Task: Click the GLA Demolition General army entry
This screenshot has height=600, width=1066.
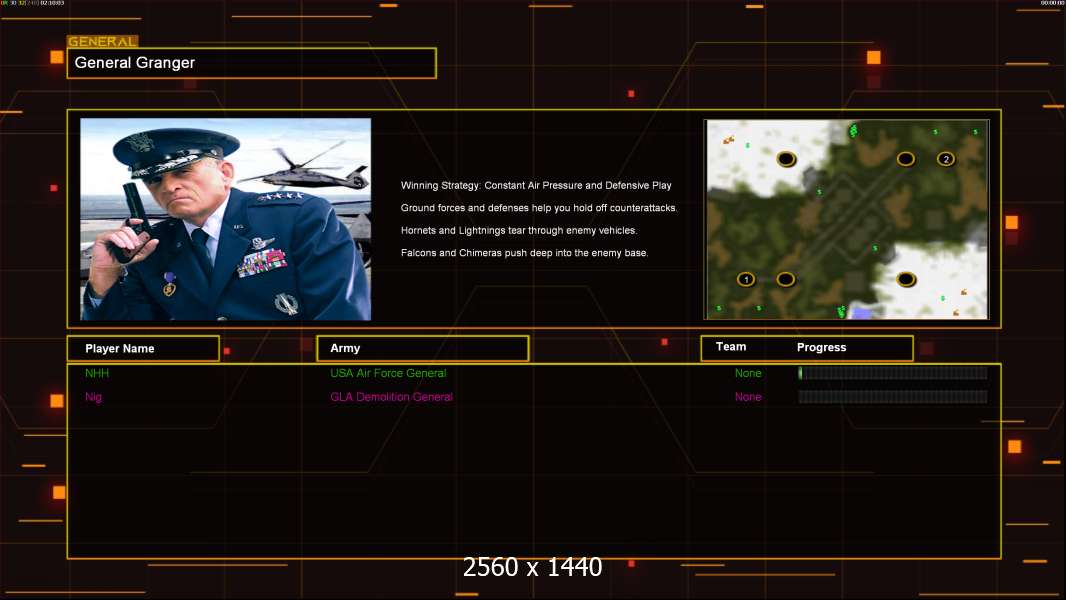Action: point(392,397)
